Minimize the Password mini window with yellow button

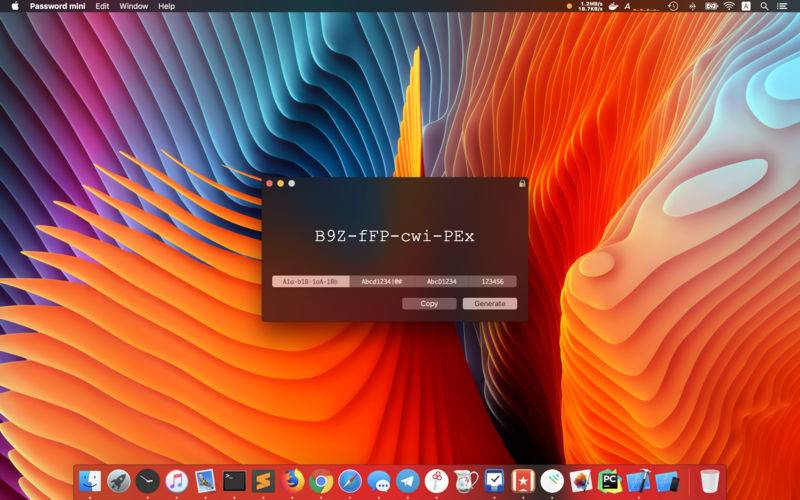(x=281, y=183)
